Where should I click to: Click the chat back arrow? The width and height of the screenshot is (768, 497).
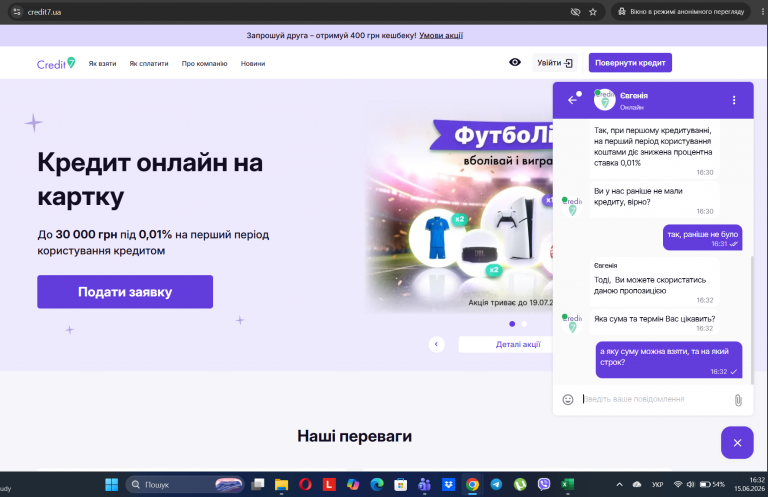573,100
